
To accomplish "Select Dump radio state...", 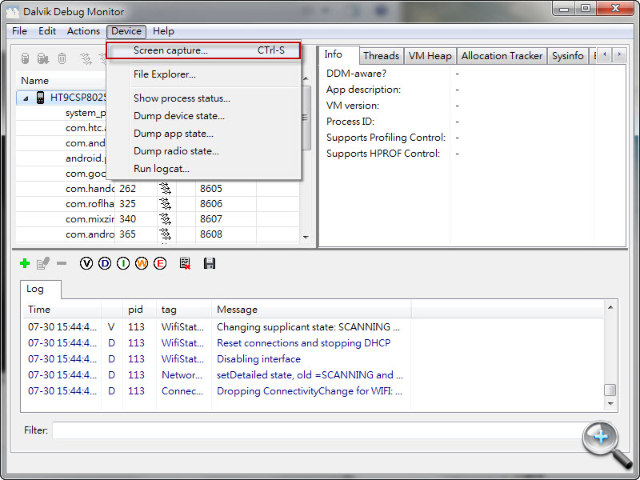I will click(176, 151).
